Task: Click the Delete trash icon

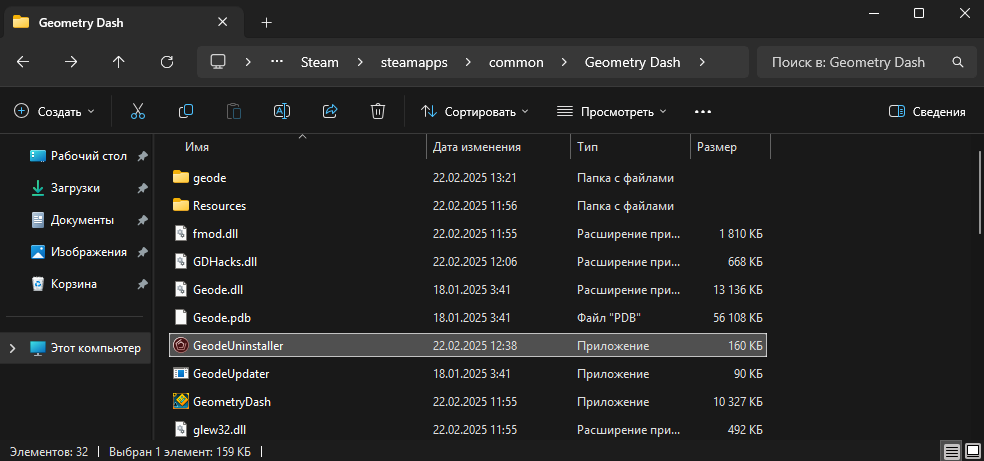Action: click(378, 111)
